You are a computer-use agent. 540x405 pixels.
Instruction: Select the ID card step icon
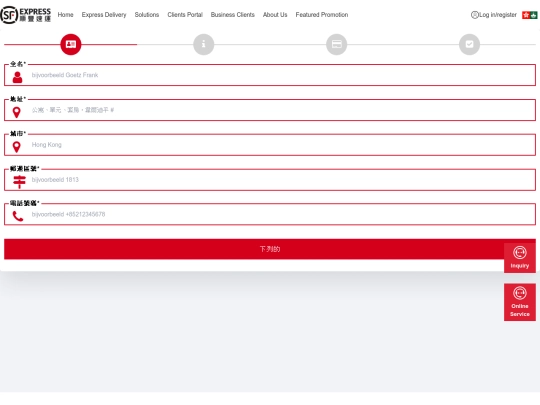[71, 44]
